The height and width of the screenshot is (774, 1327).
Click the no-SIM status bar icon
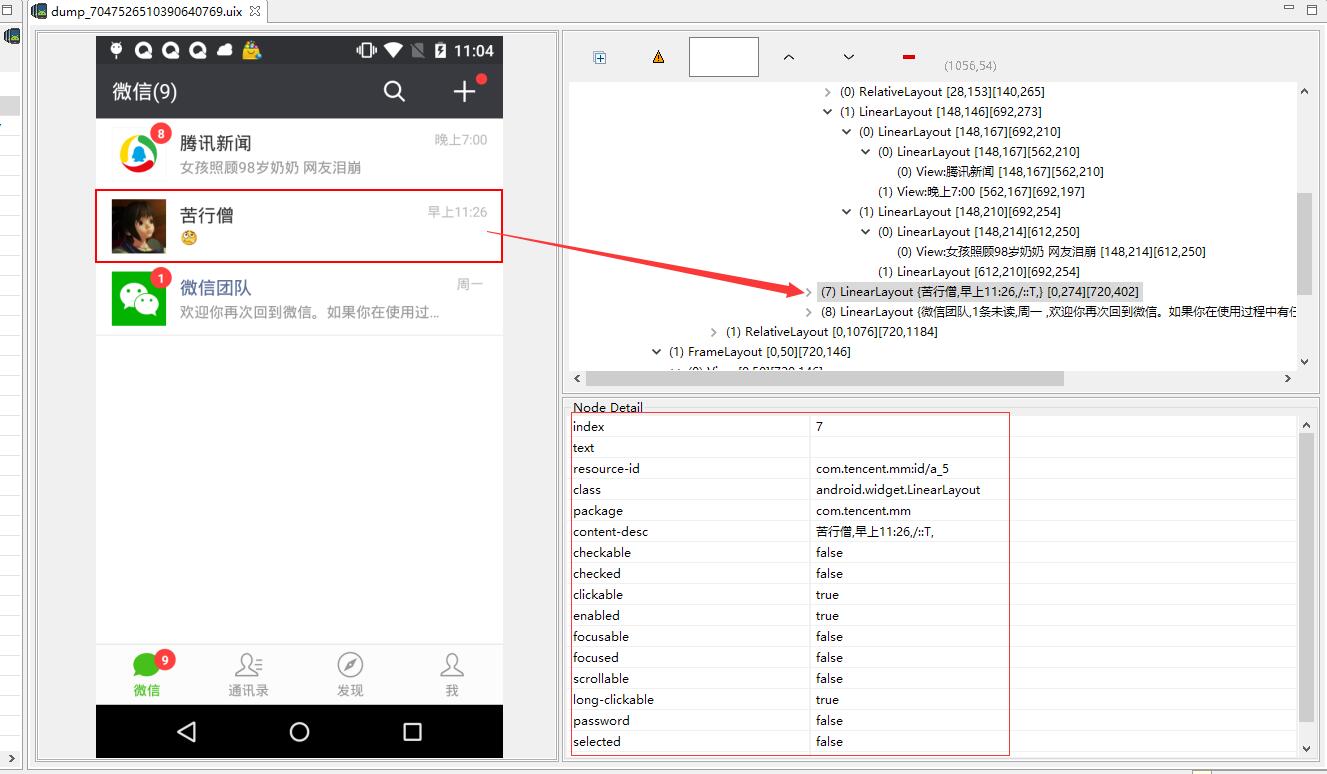(418, 50)
